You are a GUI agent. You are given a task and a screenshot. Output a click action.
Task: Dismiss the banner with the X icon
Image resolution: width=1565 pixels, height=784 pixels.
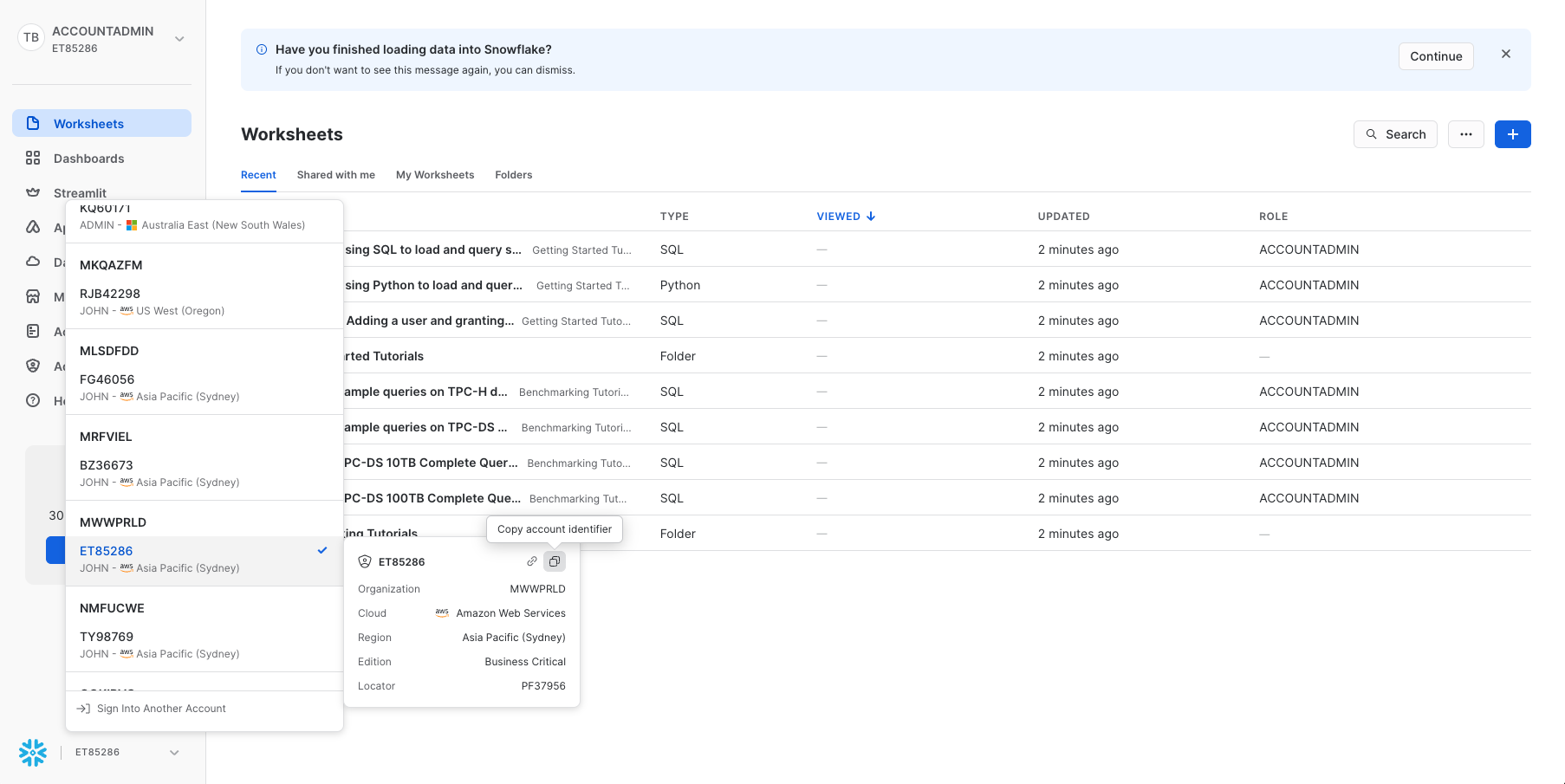point(1505,54)
